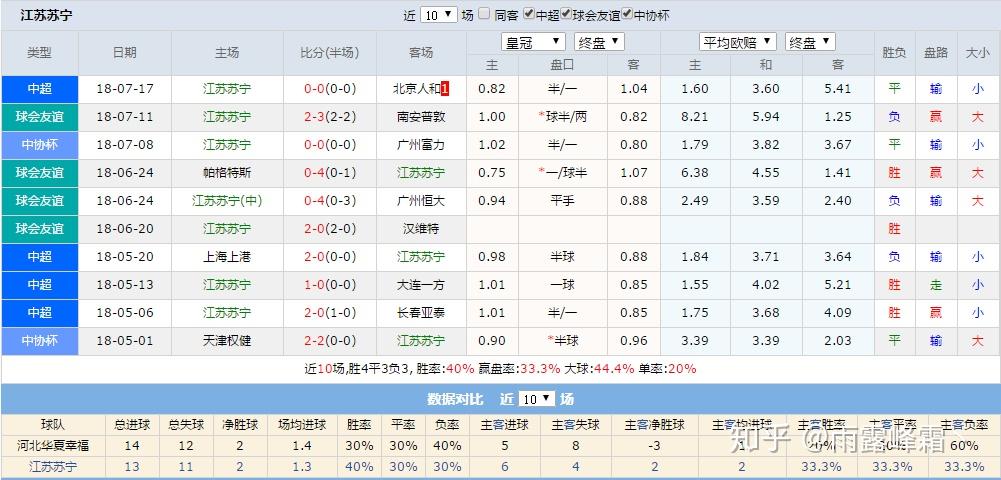Click the 净胜球 column header
Viewport: 1001px width, 480px height.
[240, 424]
